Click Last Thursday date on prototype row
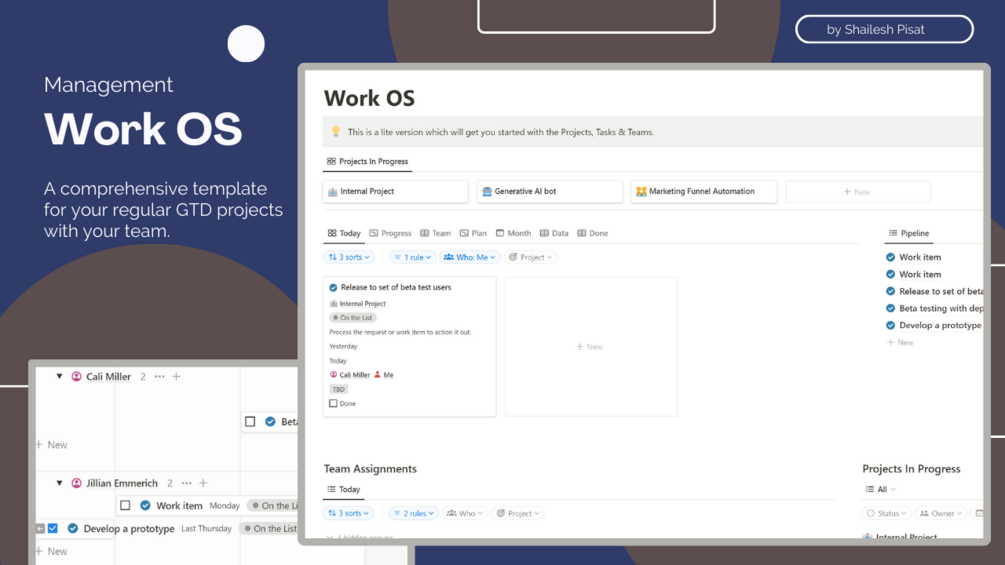Viewport: 1005px width, 565px height. pos(206,528)
